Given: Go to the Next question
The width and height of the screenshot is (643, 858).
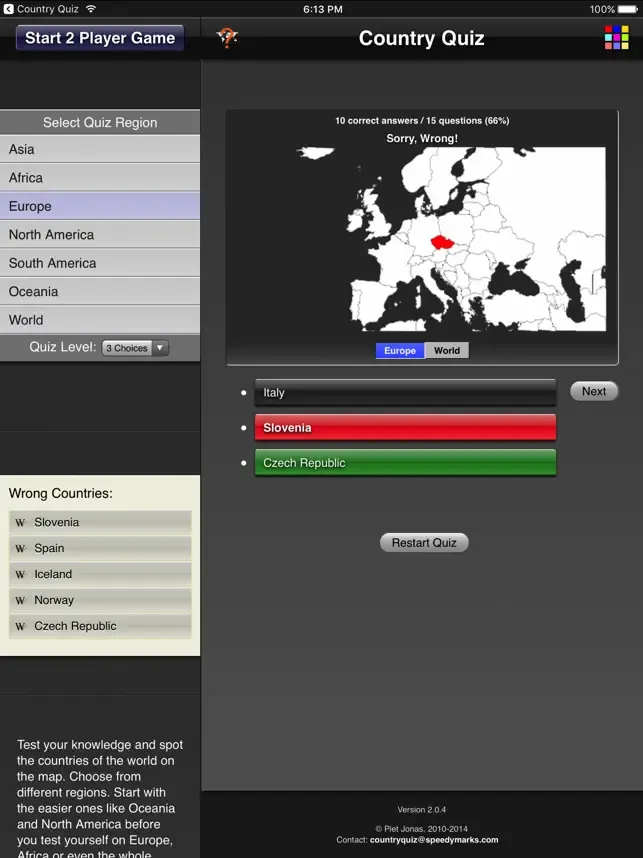Looking at the screenshot, I should click(594, 391).
